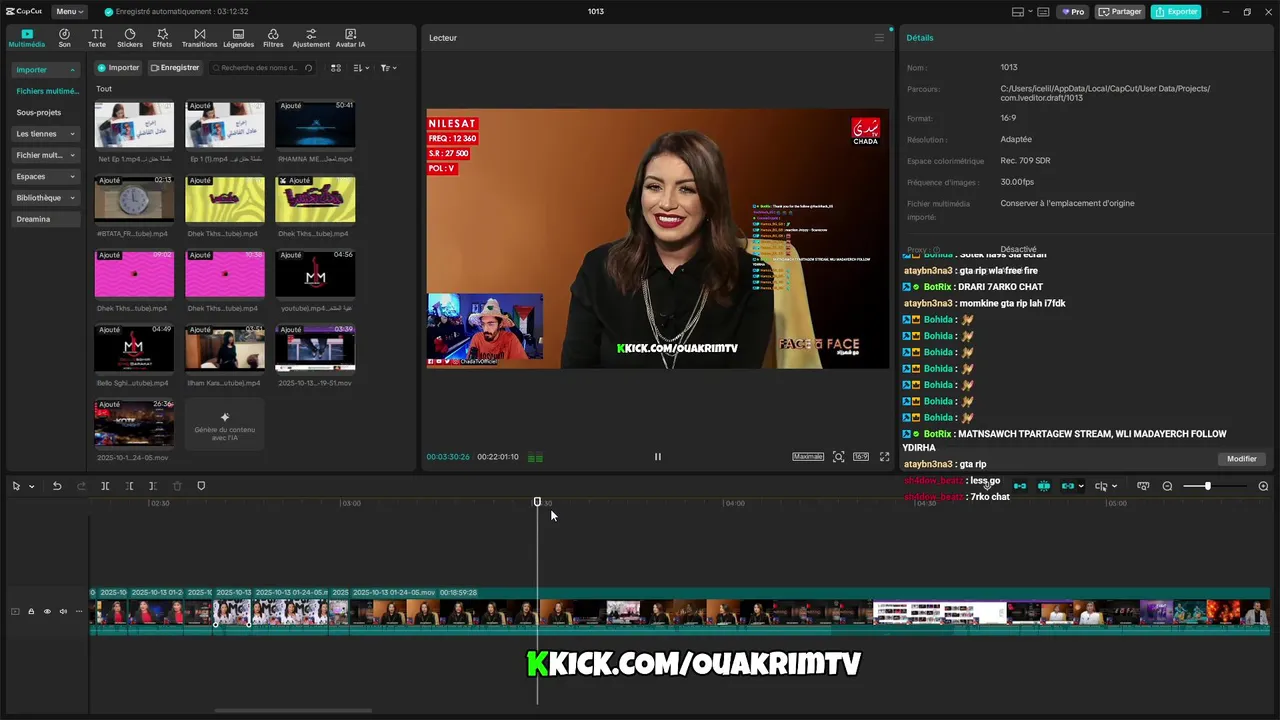
Task: Click the Importer media button
Action: [x=119, y=68]
